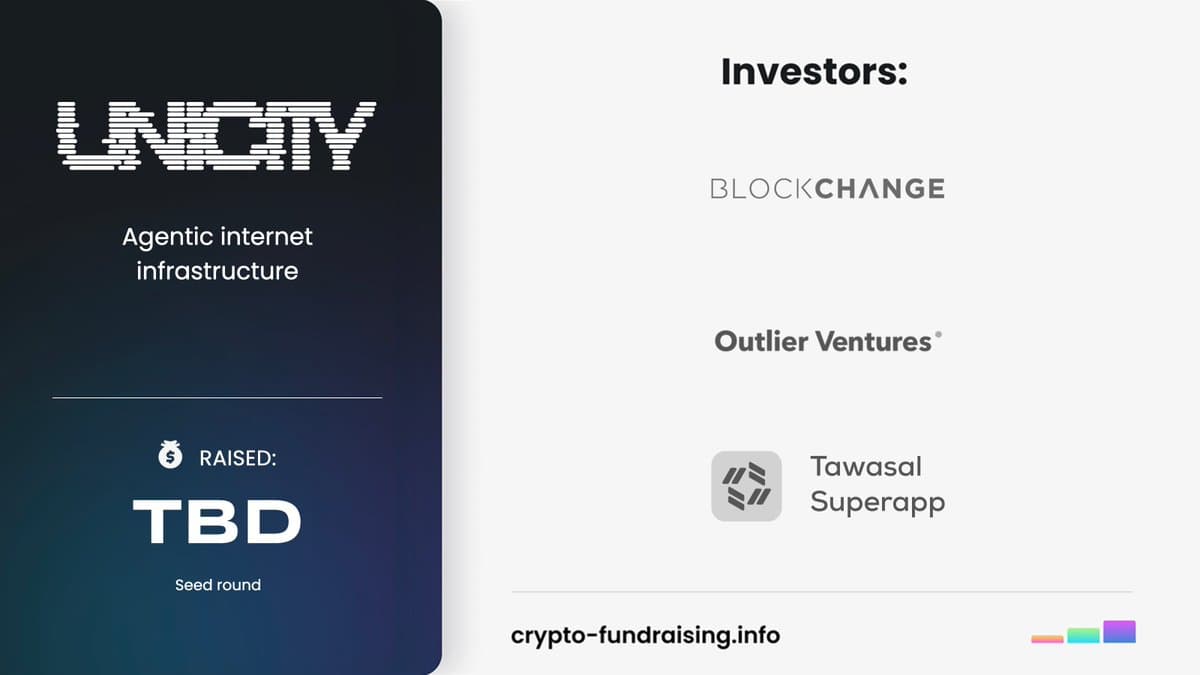Click the Tawasal Superapp square icon
The height and width of the screenshot is (675, 1200).
click(x=746, y=486)
